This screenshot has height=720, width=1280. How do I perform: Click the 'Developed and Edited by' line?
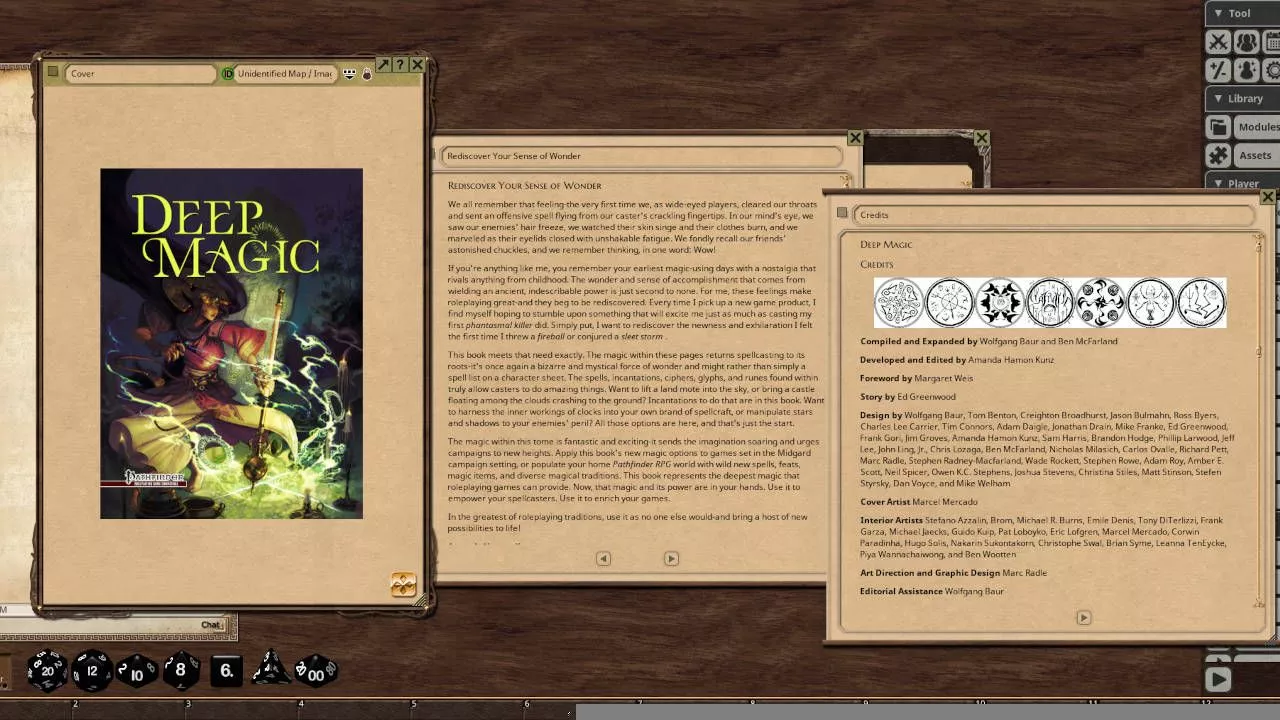tap(958, 360)
